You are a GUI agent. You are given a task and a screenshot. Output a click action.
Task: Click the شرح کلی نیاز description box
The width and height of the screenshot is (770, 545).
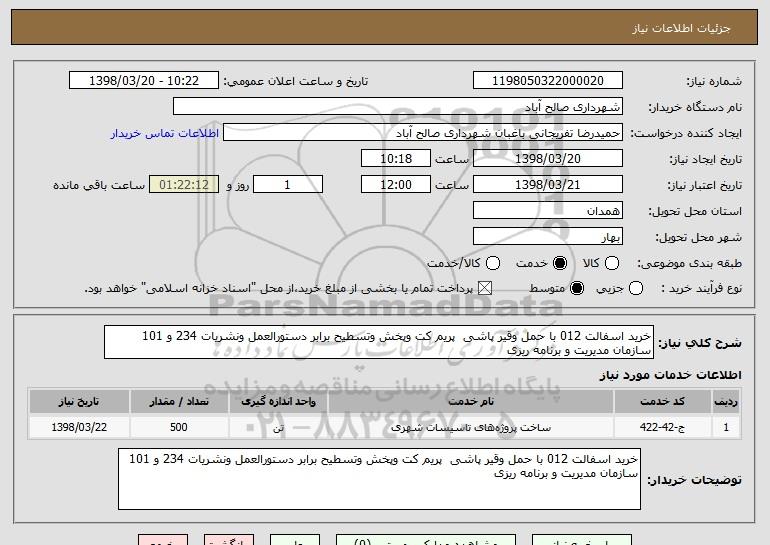coord(379,342)
